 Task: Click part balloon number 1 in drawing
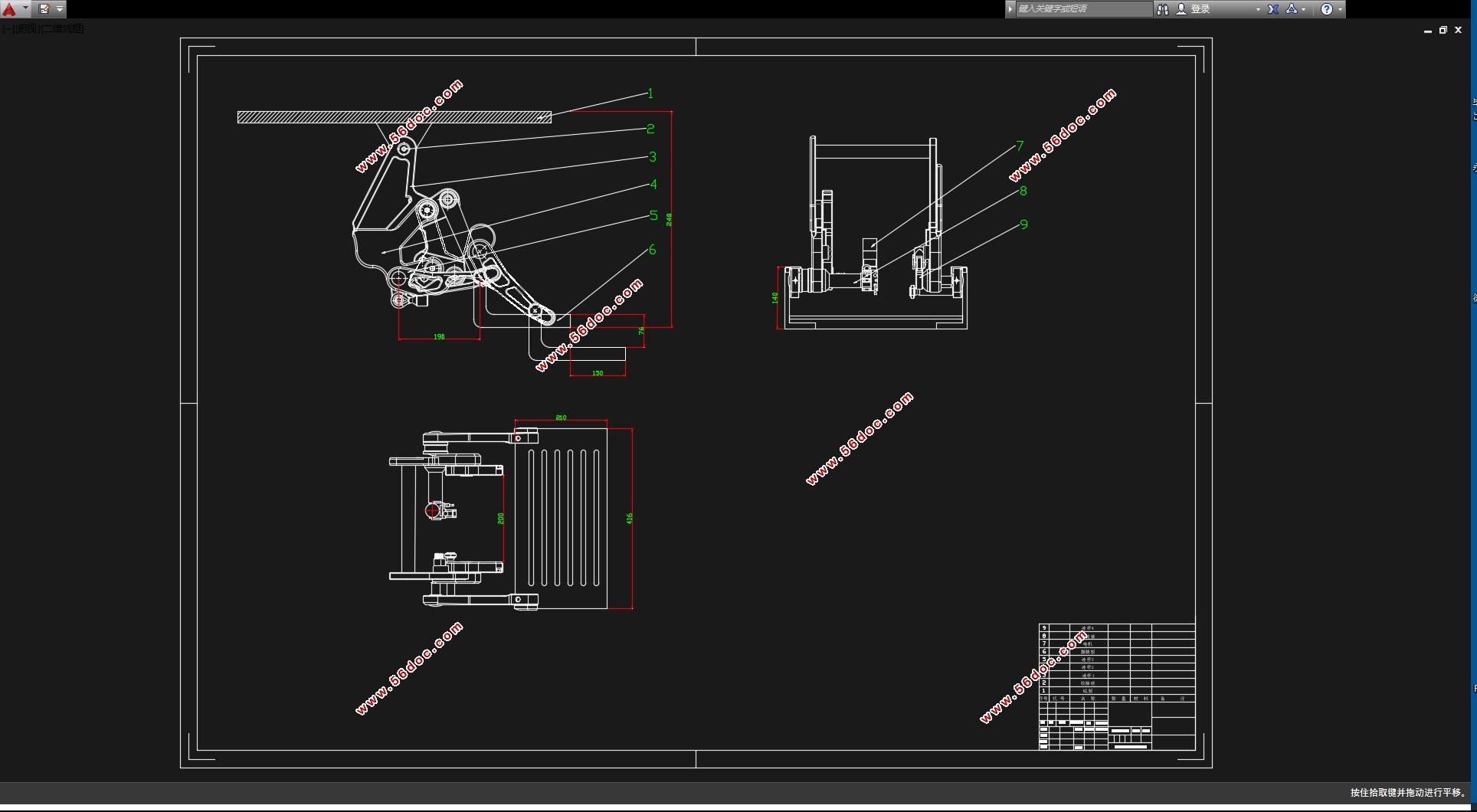pyautogui.click(x=650, y=93)
